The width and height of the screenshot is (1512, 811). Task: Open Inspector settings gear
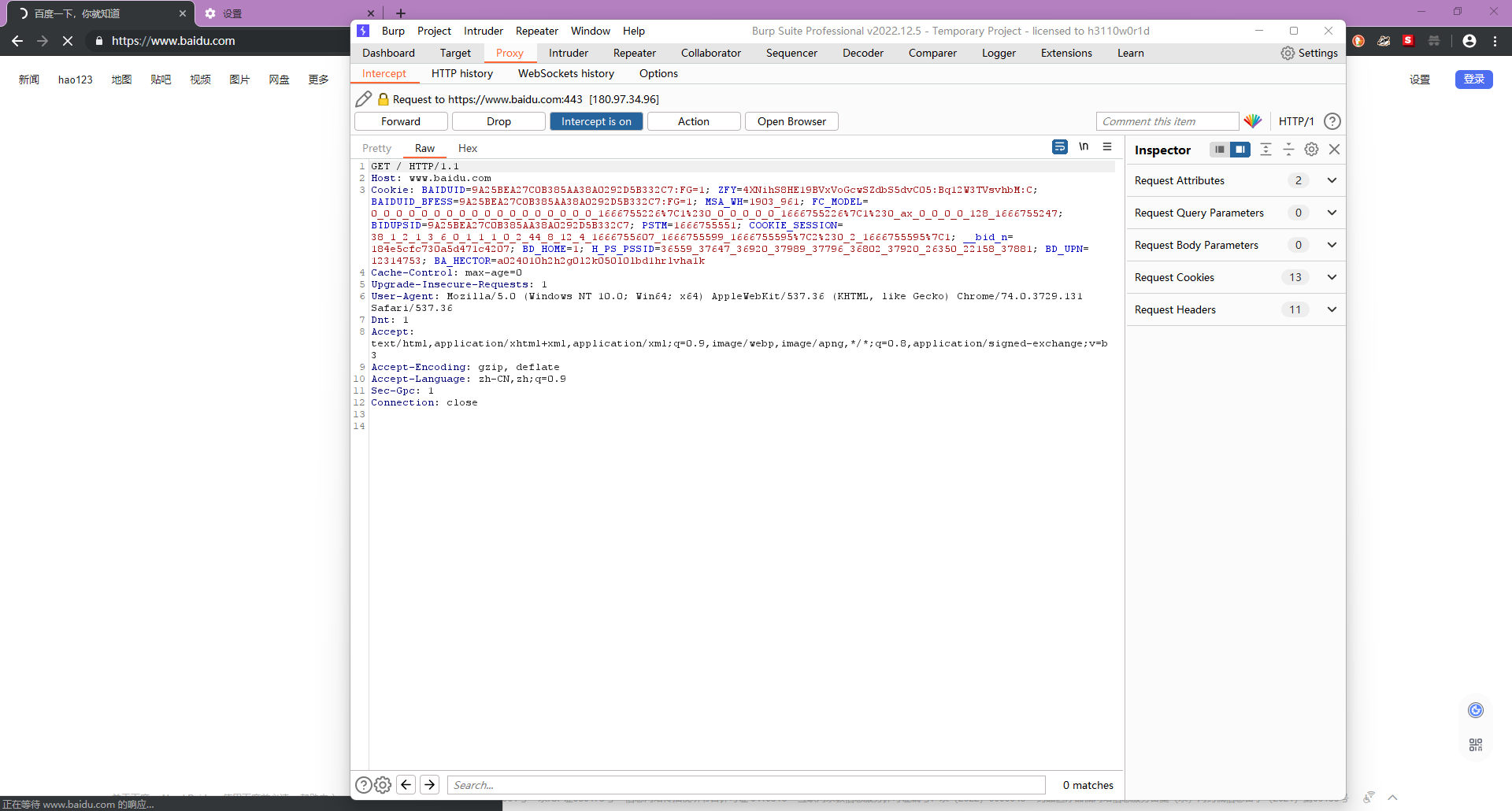(x=1311, y=150)
